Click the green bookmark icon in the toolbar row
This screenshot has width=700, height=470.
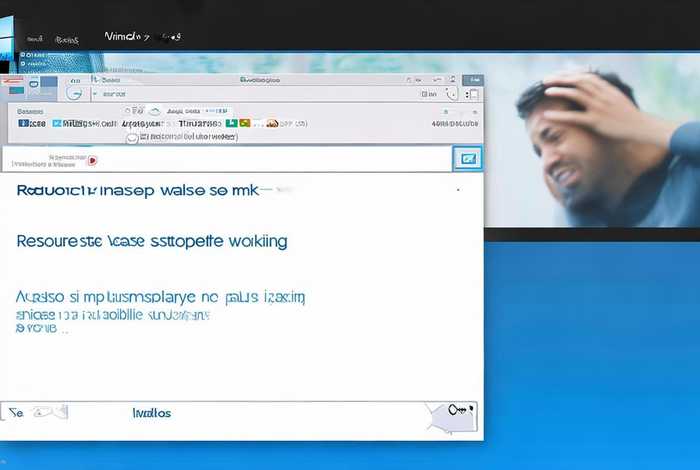[x=231, y=123]
